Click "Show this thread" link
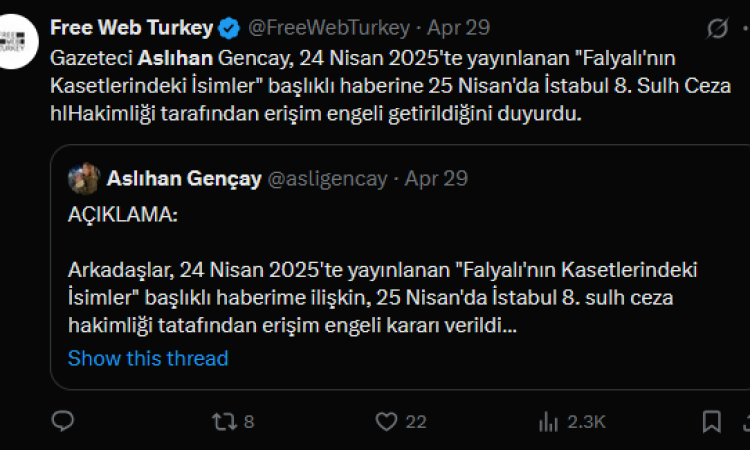Screen dimensions: 750x450 [148, 358]
